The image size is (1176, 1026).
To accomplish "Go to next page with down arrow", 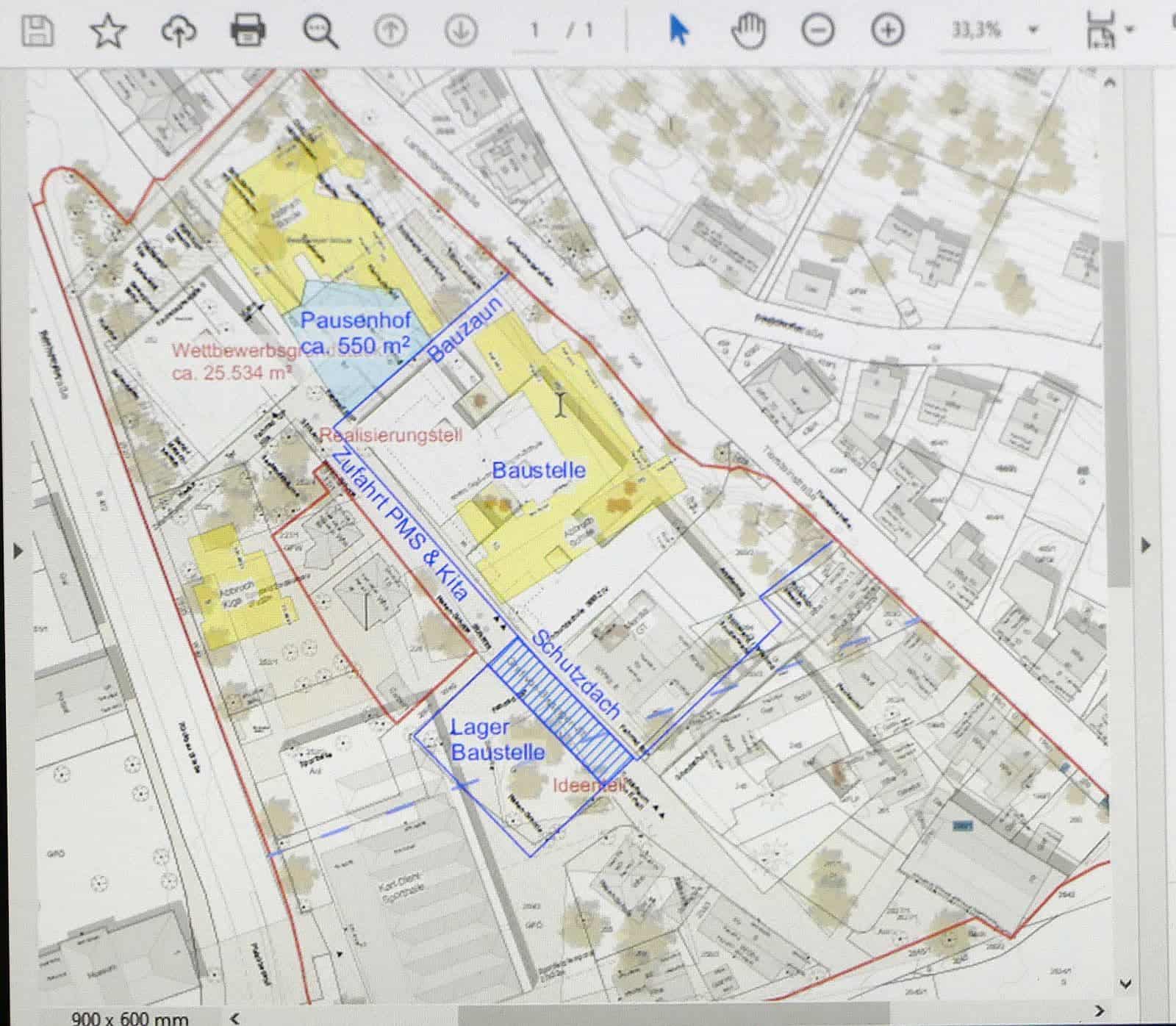I will point(462,31).
